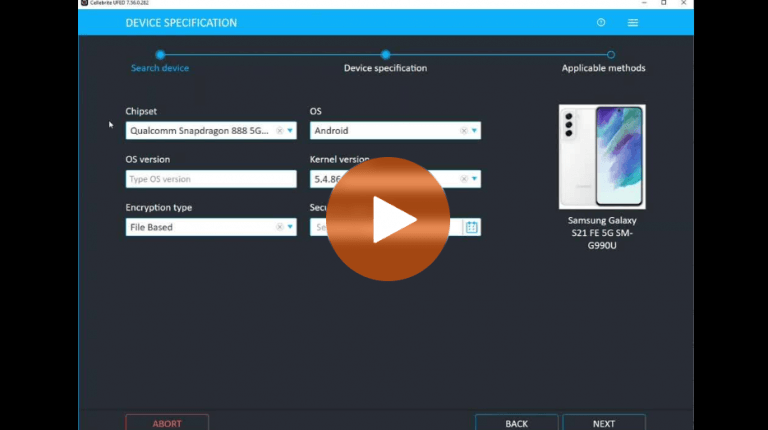
Task: Expand the OS dropdown arrow
Action: [x=474, y=131]
